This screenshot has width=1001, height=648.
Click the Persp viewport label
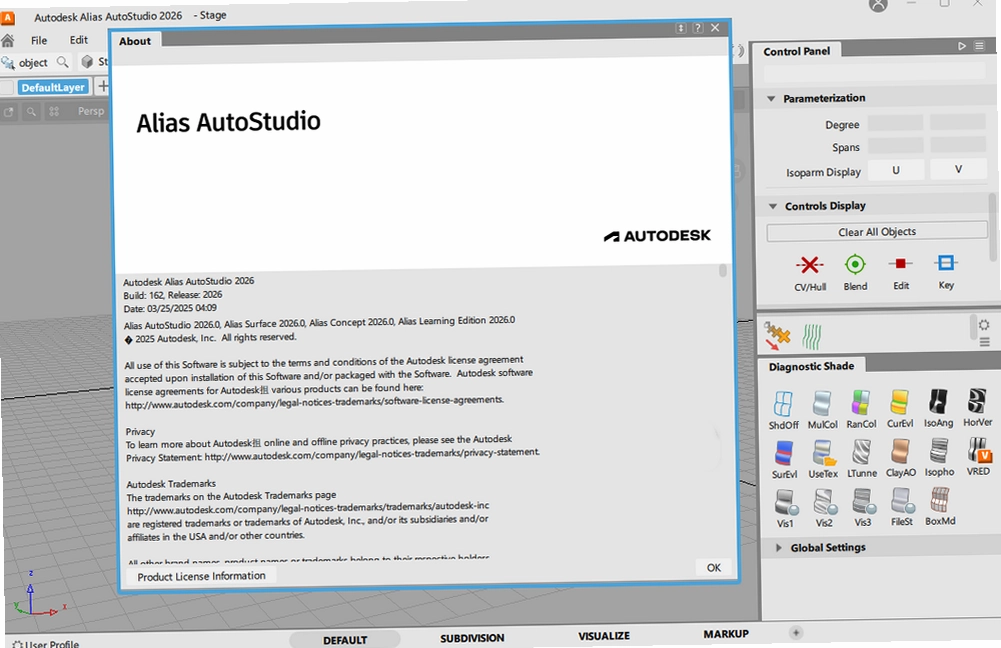click(91, 111)
